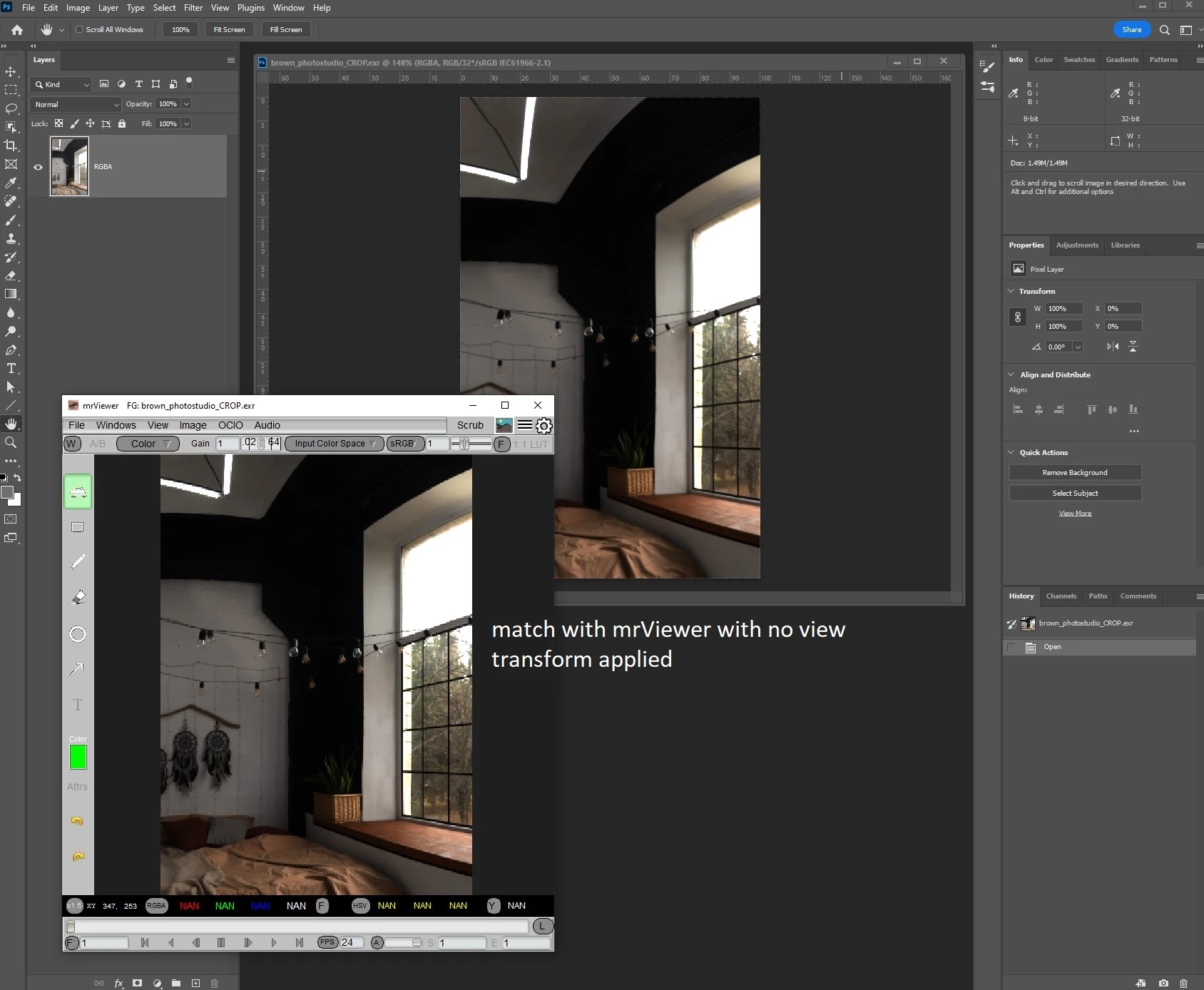This screenshot has height=990, width=1204.
Task: Click delete layer trash icon in Layers panel
Action: click(x=214, y=983)
